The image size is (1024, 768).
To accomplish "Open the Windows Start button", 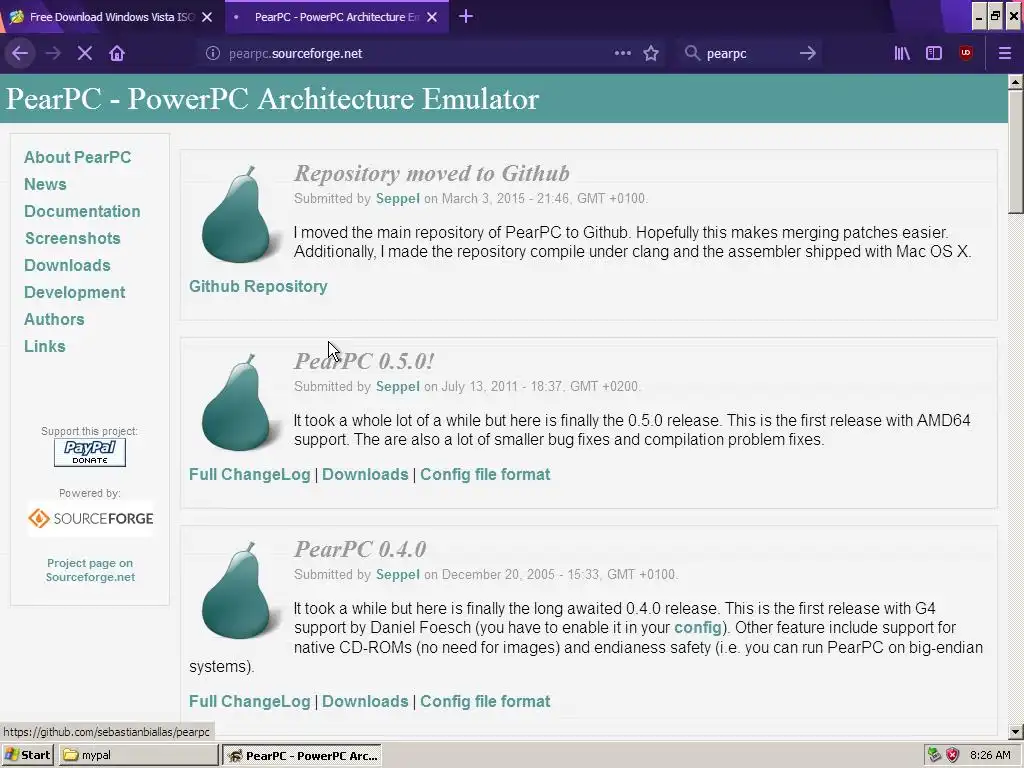I will (x=27, y=755).
